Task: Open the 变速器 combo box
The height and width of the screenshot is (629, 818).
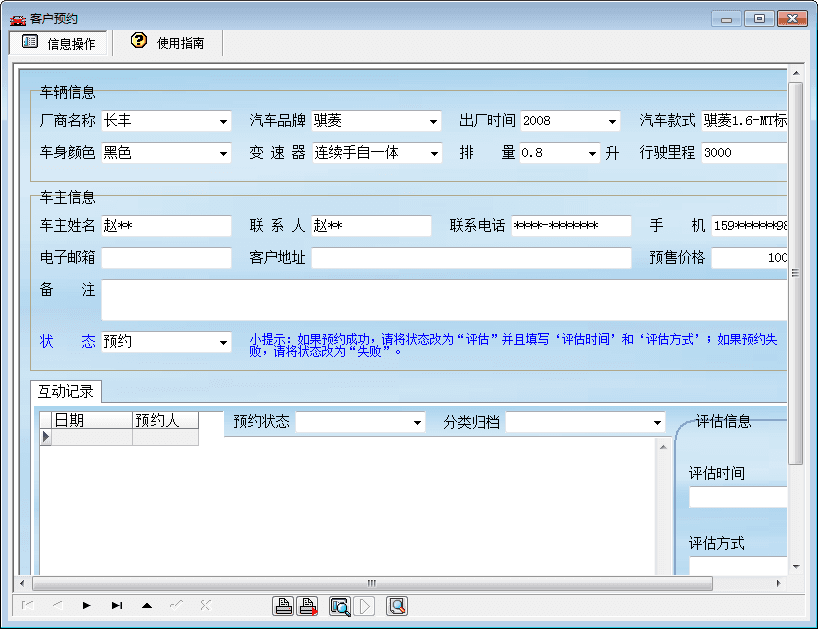Action: pos(433,154)
